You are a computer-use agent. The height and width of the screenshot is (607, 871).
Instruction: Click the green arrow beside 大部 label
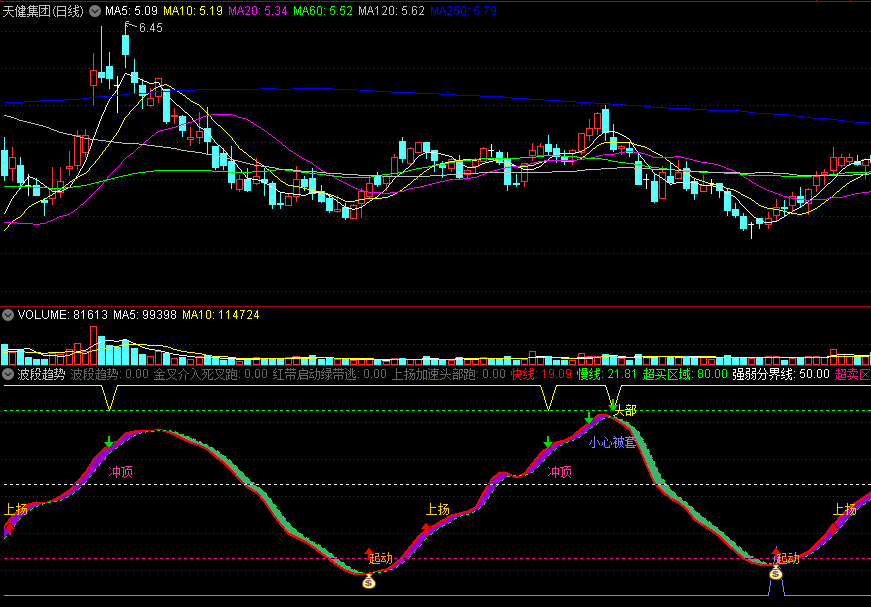(x=612, y=407)
